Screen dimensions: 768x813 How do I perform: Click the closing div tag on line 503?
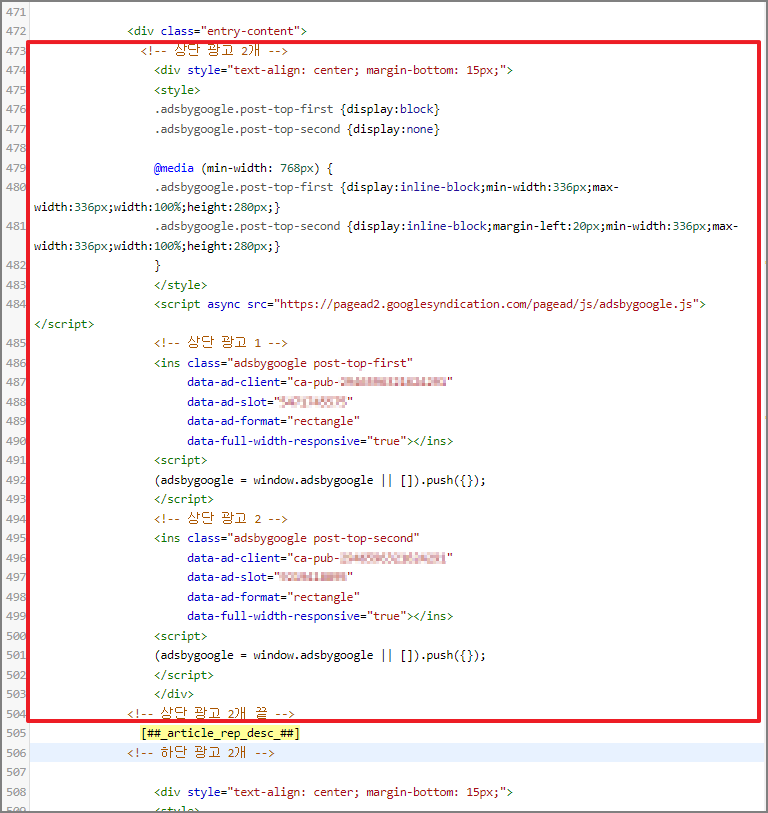tap(174, 694)
